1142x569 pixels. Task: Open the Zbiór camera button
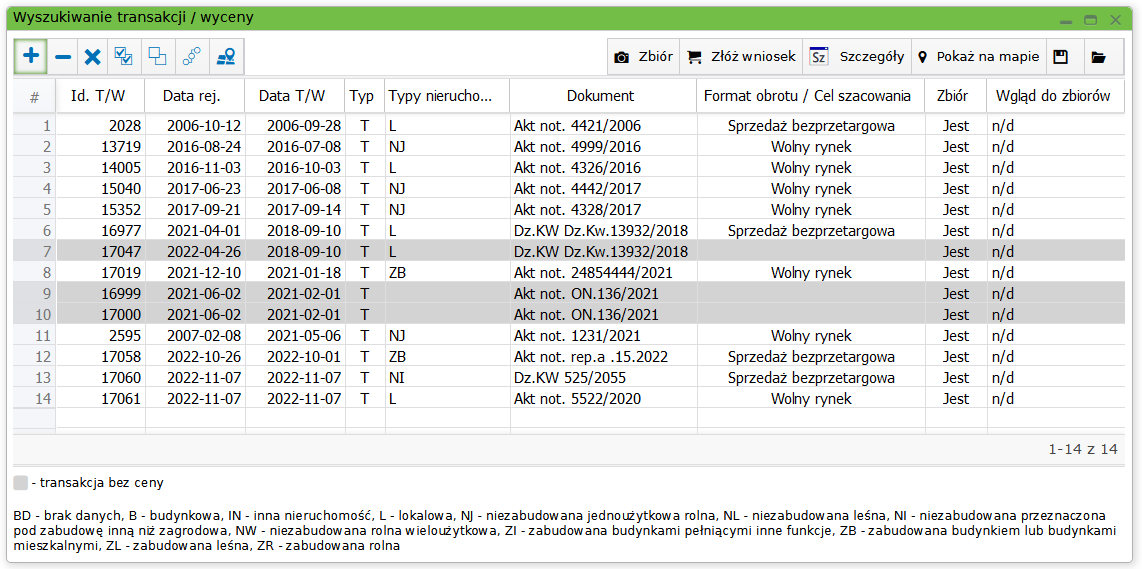(643, 57)
